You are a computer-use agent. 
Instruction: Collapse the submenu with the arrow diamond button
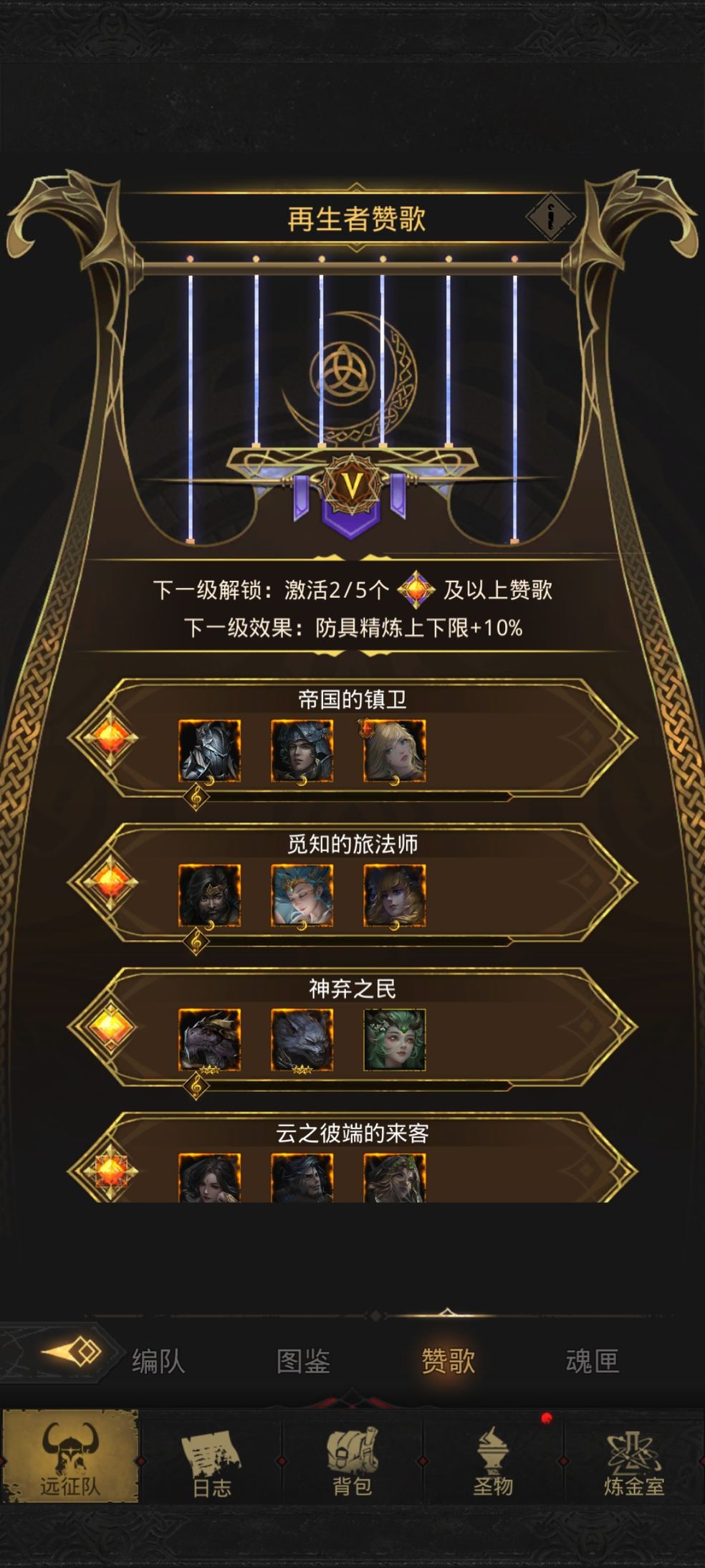point(72,1353)
